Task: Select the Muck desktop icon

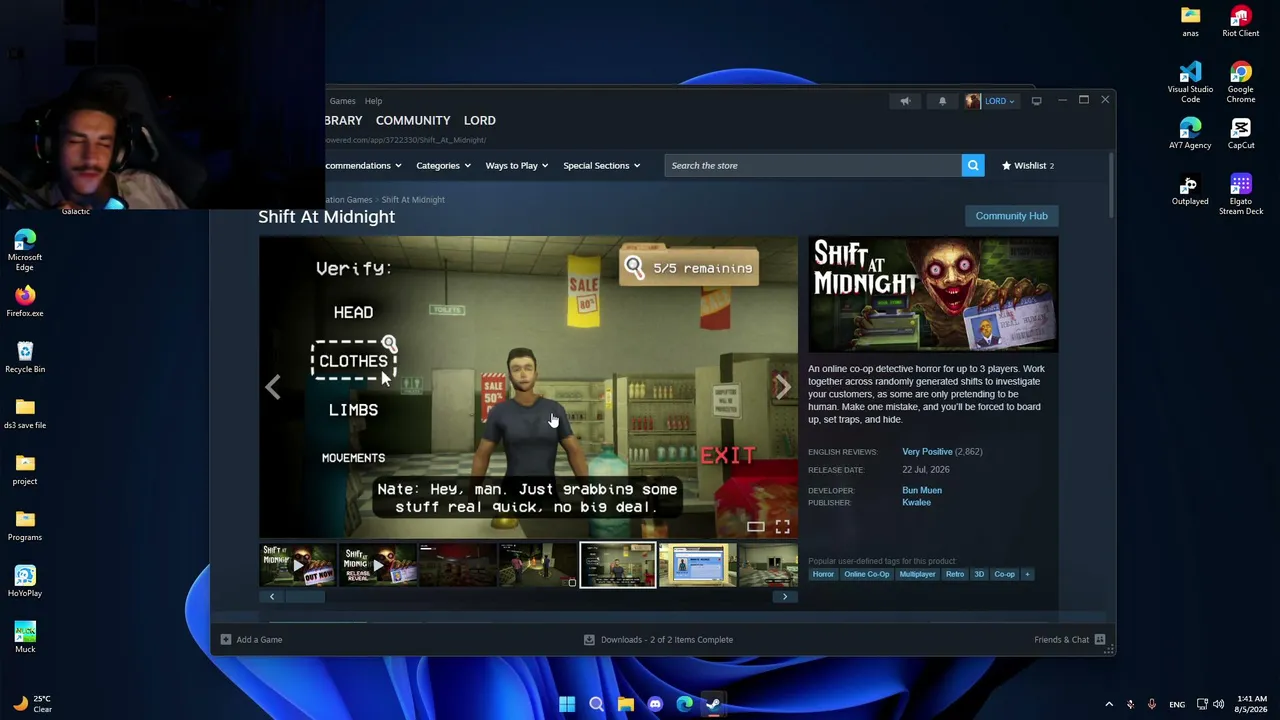Action: point(25,637)
